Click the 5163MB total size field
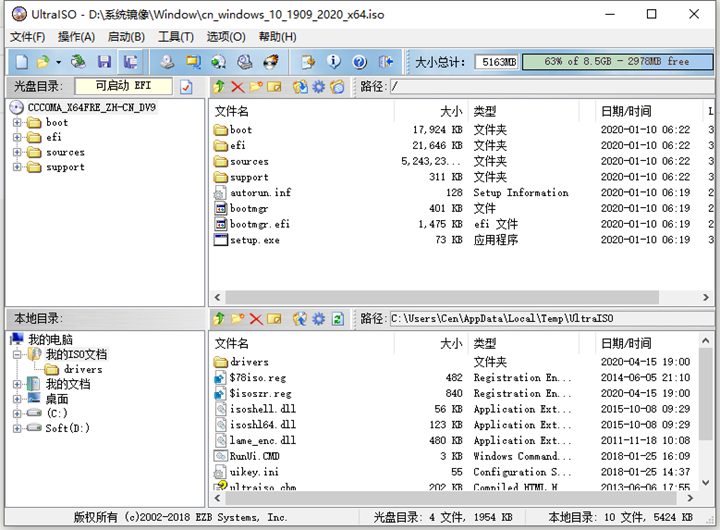The image size is (720, 530). 497,62
